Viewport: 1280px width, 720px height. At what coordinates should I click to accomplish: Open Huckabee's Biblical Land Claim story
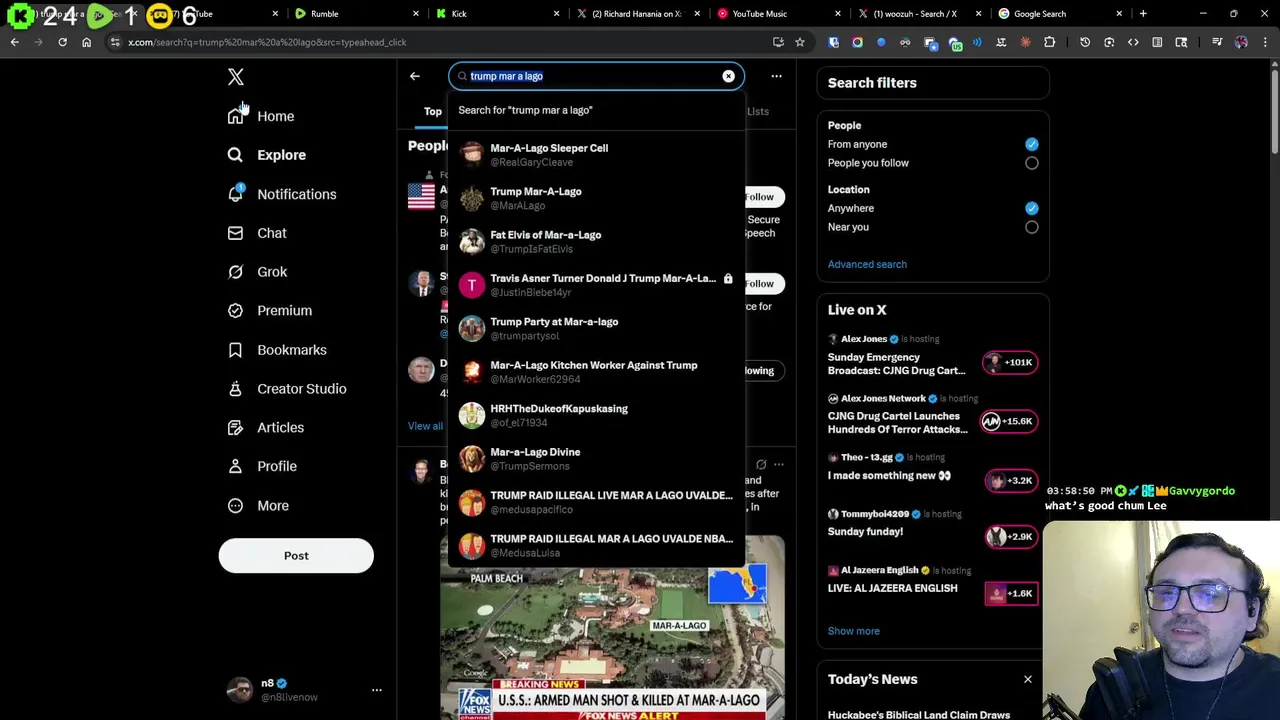(919, 715)
